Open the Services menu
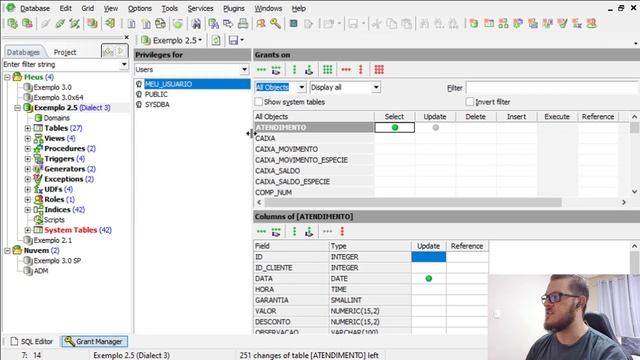Screen dimensions: 640x360 pos(200,8)
